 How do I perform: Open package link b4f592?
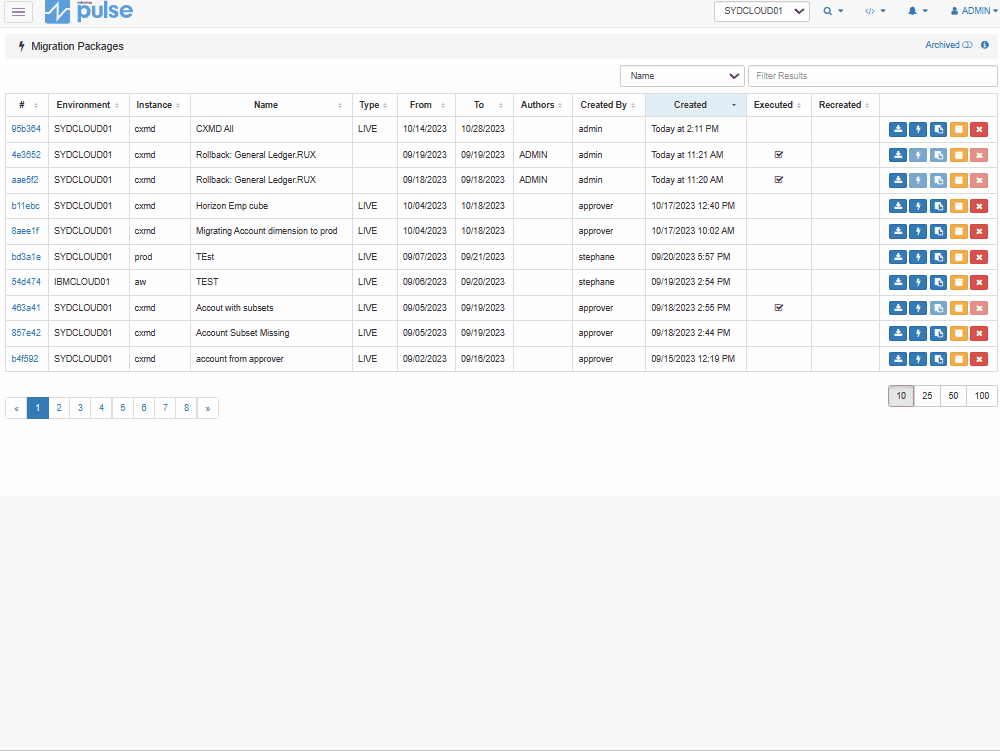point(25,359)
